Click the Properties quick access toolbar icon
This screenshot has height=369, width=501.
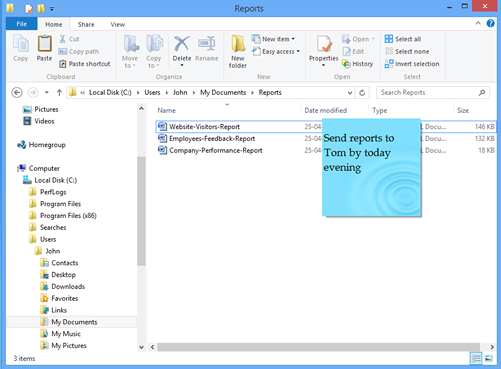click(29, 8)
